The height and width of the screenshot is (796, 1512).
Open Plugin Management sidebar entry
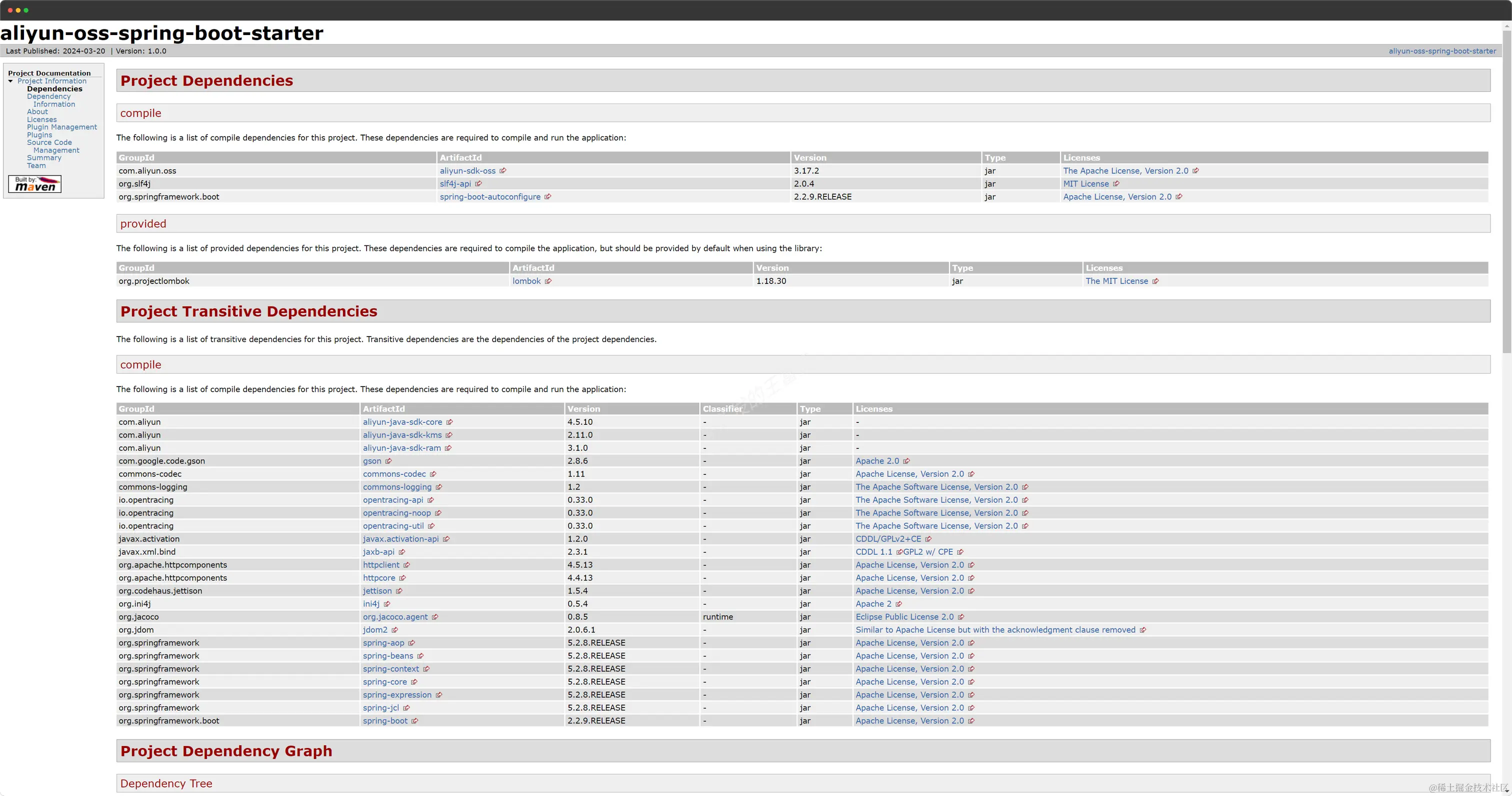[61, 127]
